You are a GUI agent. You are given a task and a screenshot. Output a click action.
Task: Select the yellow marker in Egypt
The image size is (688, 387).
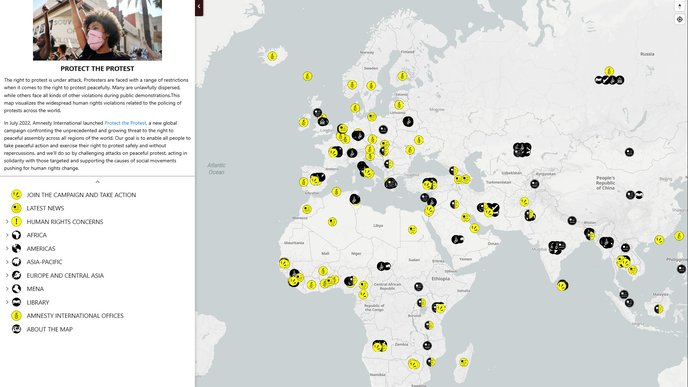click(412, 229)
